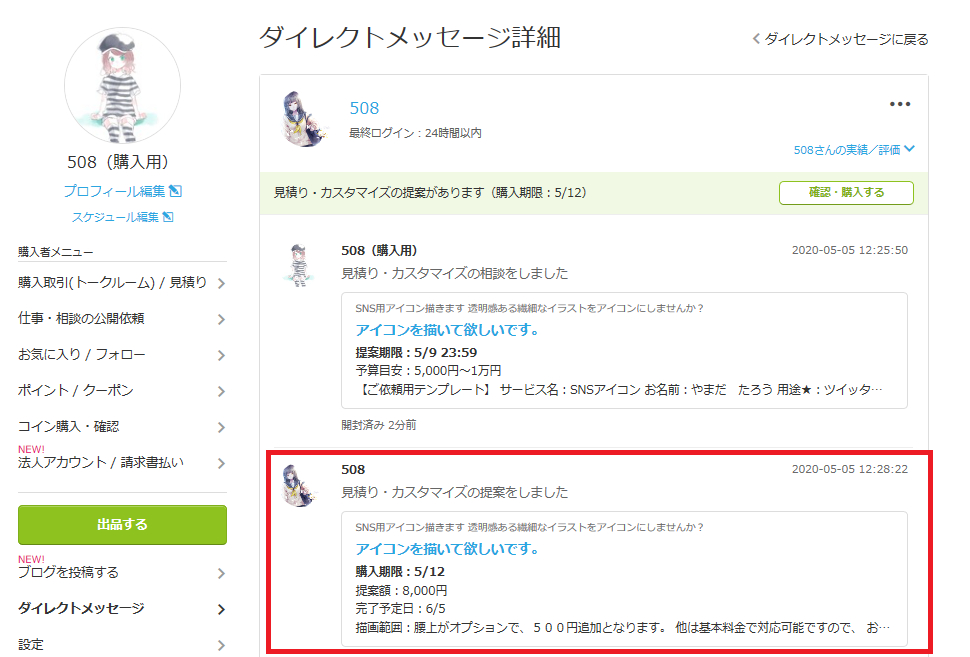This screenshot has width=970, height=657.
Task: Click 508's avatar in the conversation header
Action: [303, 119]
